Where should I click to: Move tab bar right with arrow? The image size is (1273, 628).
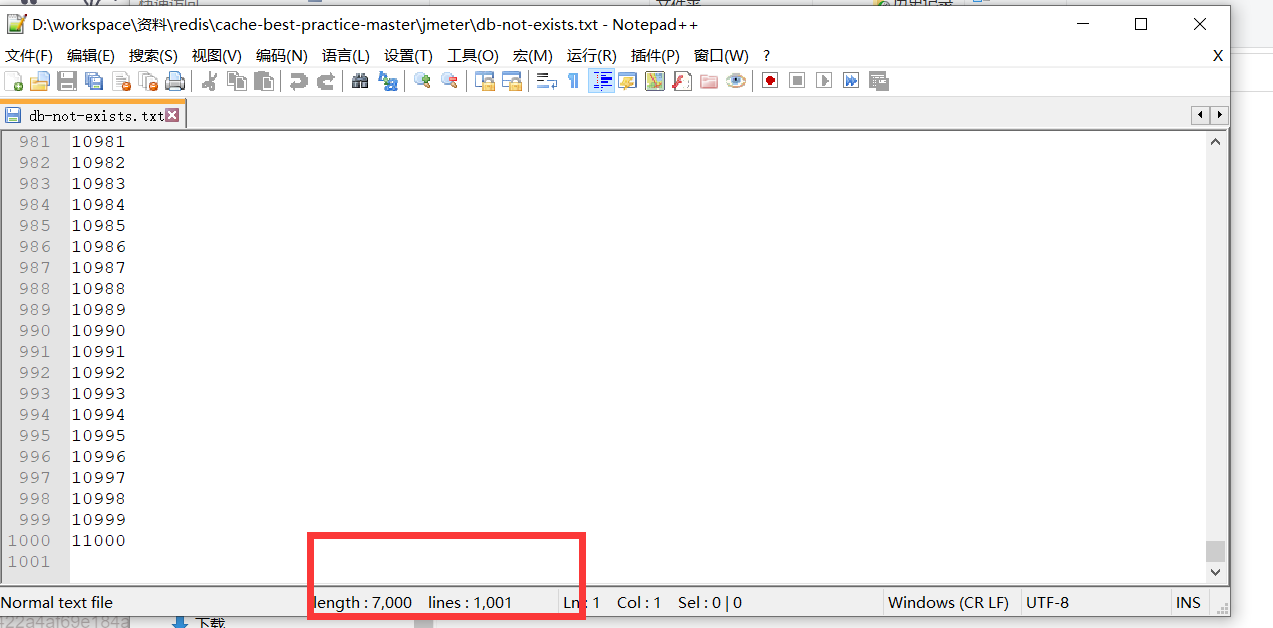coord(1219,116)
